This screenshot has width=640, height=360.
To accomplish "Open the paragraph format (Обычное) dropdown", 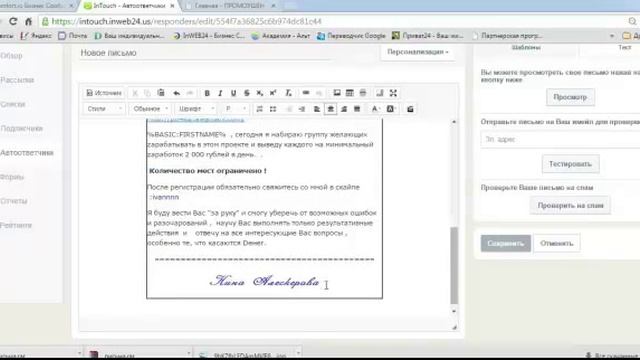I will 150,109.
